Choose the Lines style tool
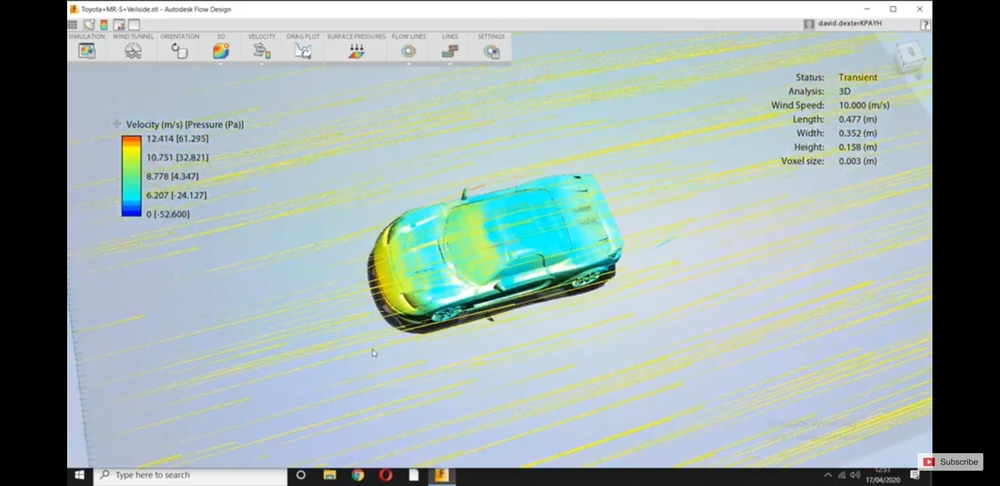The width and height of the screenshot is (1000, 486). [450, 52]
